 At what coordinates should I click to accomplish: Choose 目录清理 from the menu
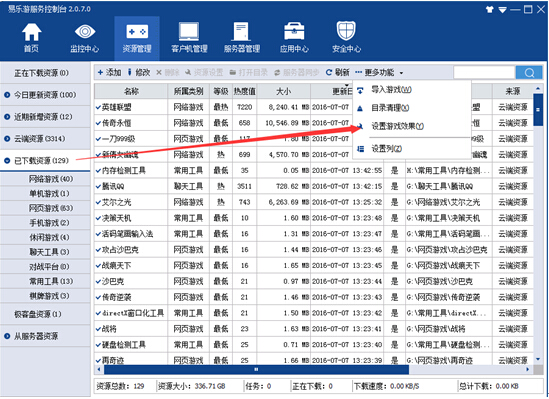coord(412,108)
